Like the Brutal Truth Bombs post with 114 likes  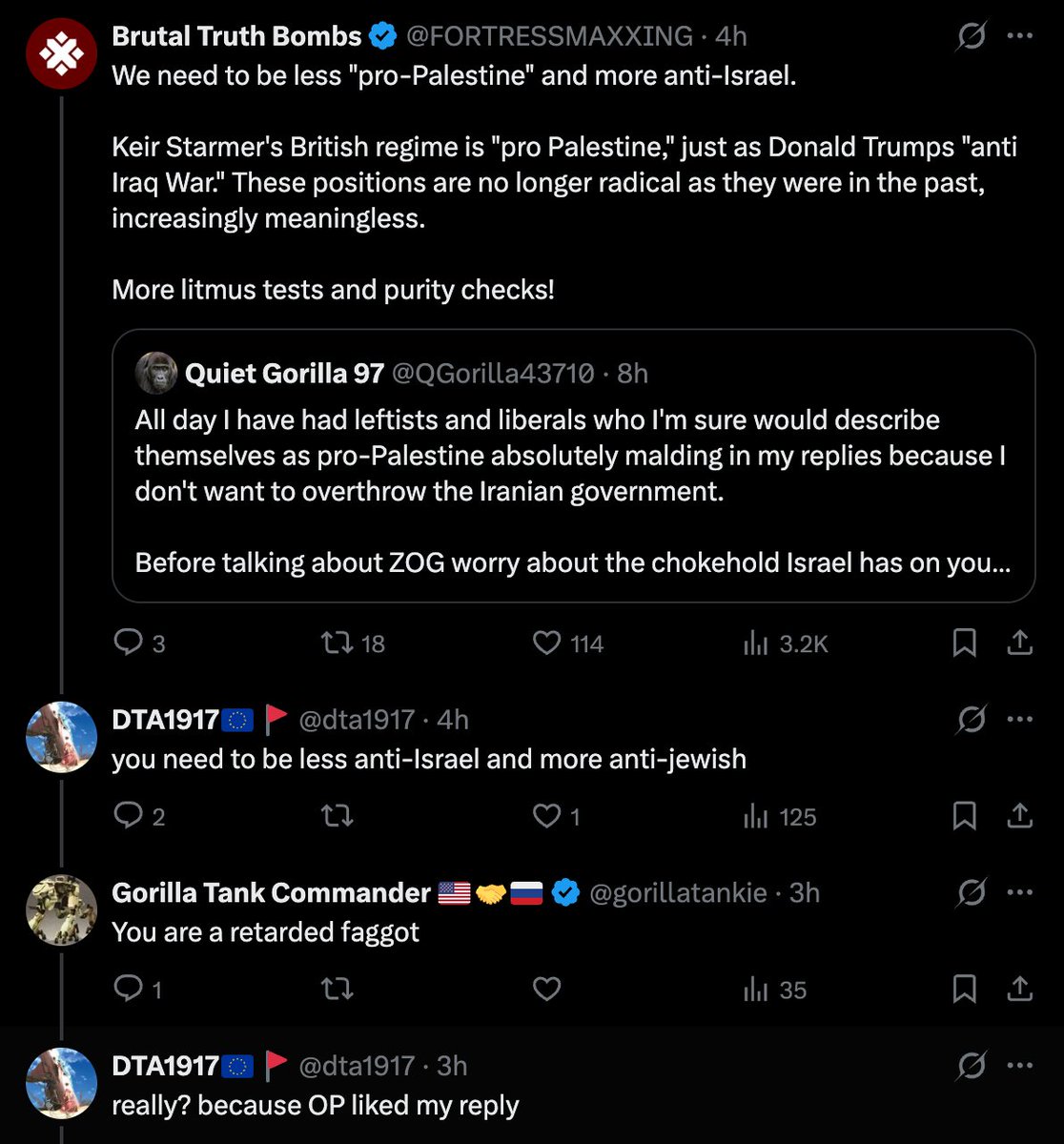click(567, 643)
